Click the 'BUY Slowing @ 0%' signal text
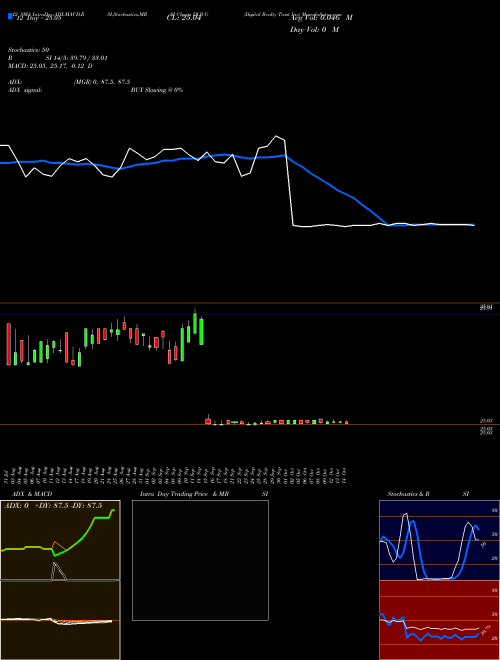The height and width of the screenshot is (660, 500). tap(157, 90)
